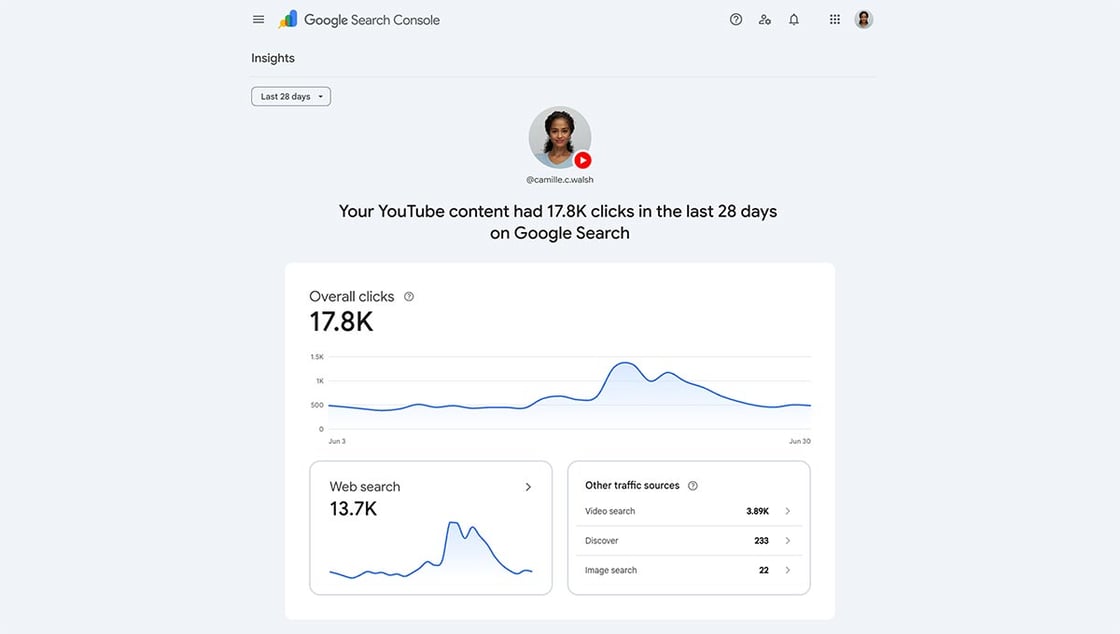Open the Google apps grid
The image size is (1120, 634).
pos(834,19)
